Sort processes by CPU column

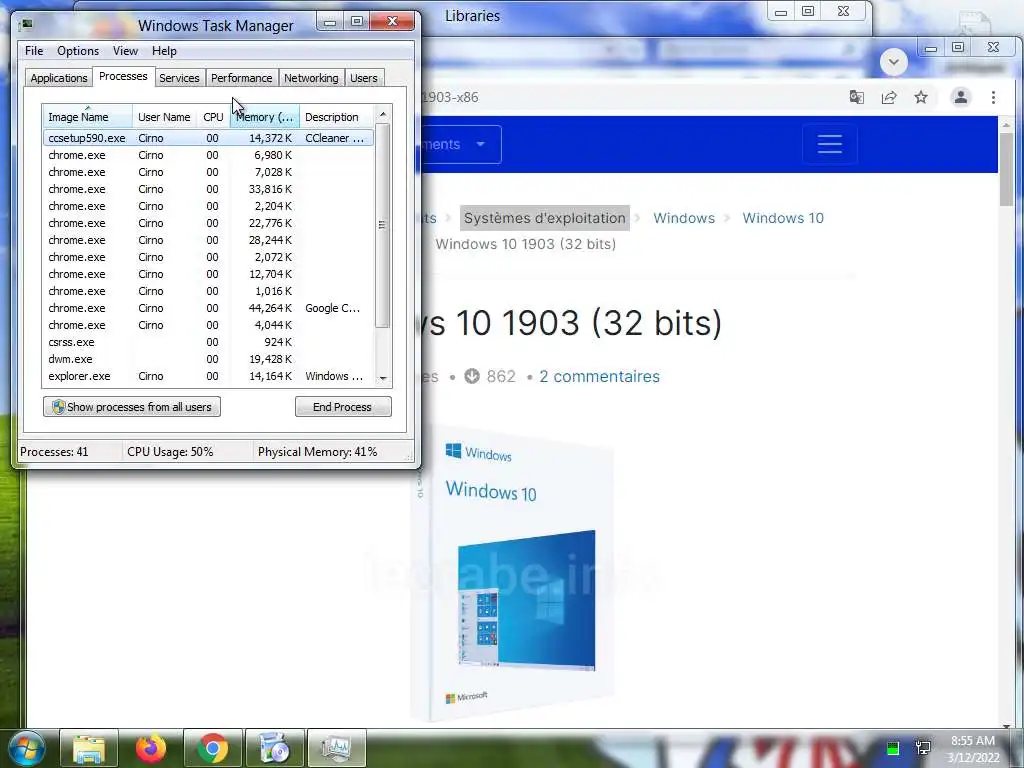tap(214, 117)
